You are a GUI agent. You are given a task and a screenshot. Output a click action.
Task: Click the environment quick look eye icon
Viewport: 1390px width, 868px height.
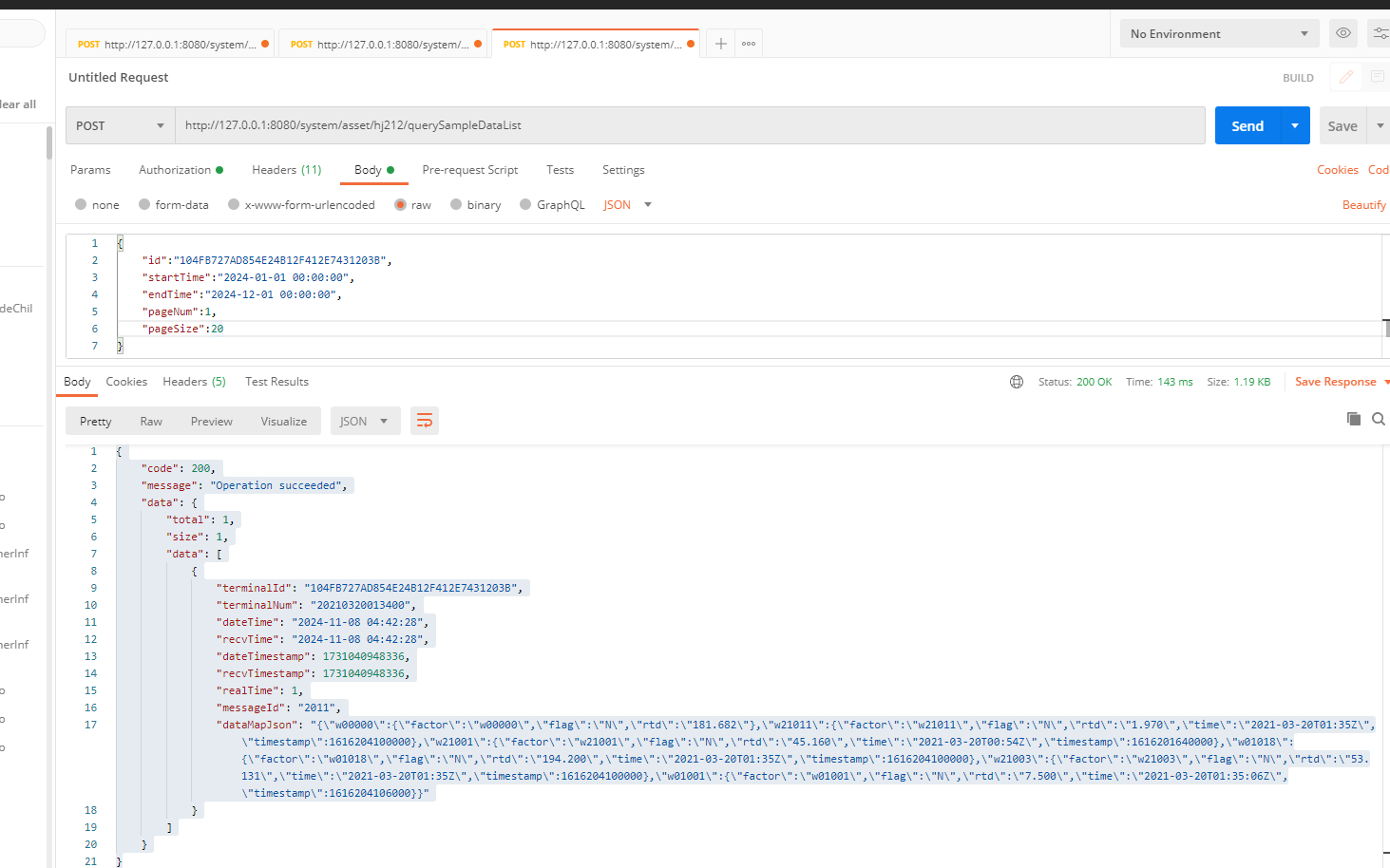(x=1342, y=33)
